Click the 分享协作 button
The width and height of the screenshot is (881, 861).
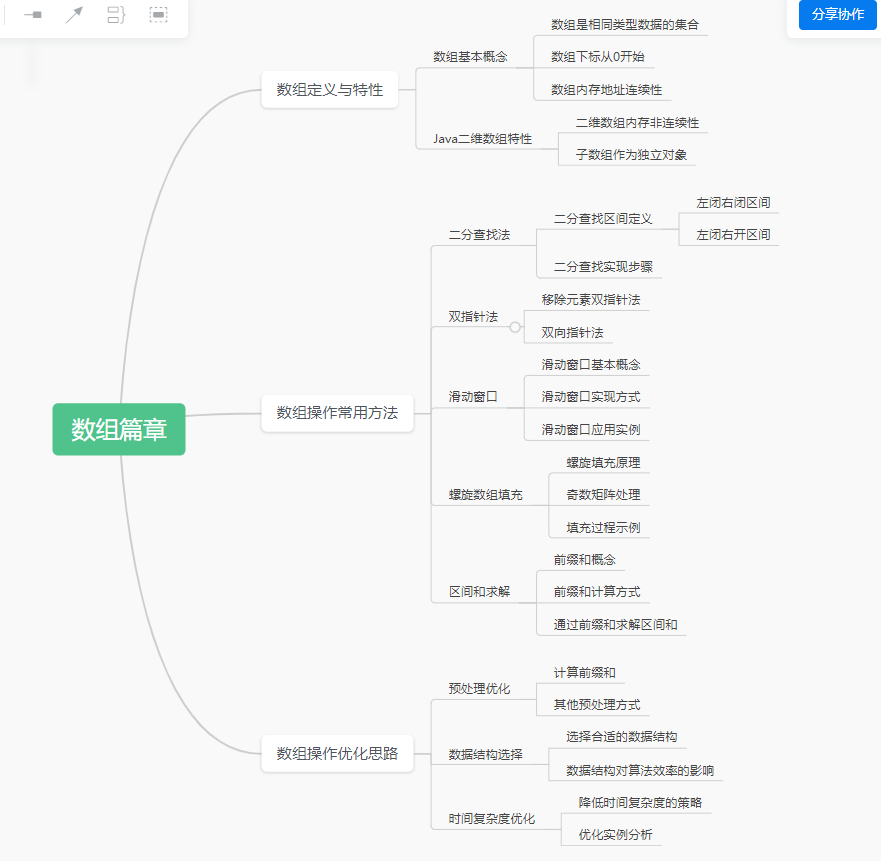pyautogui.click(x=836, y=16)
